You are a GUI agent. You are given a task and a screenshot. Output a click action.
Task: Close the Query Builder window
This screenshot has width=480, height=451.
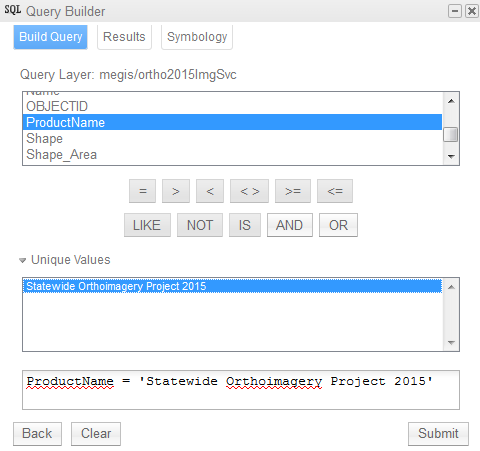(472, 11)
